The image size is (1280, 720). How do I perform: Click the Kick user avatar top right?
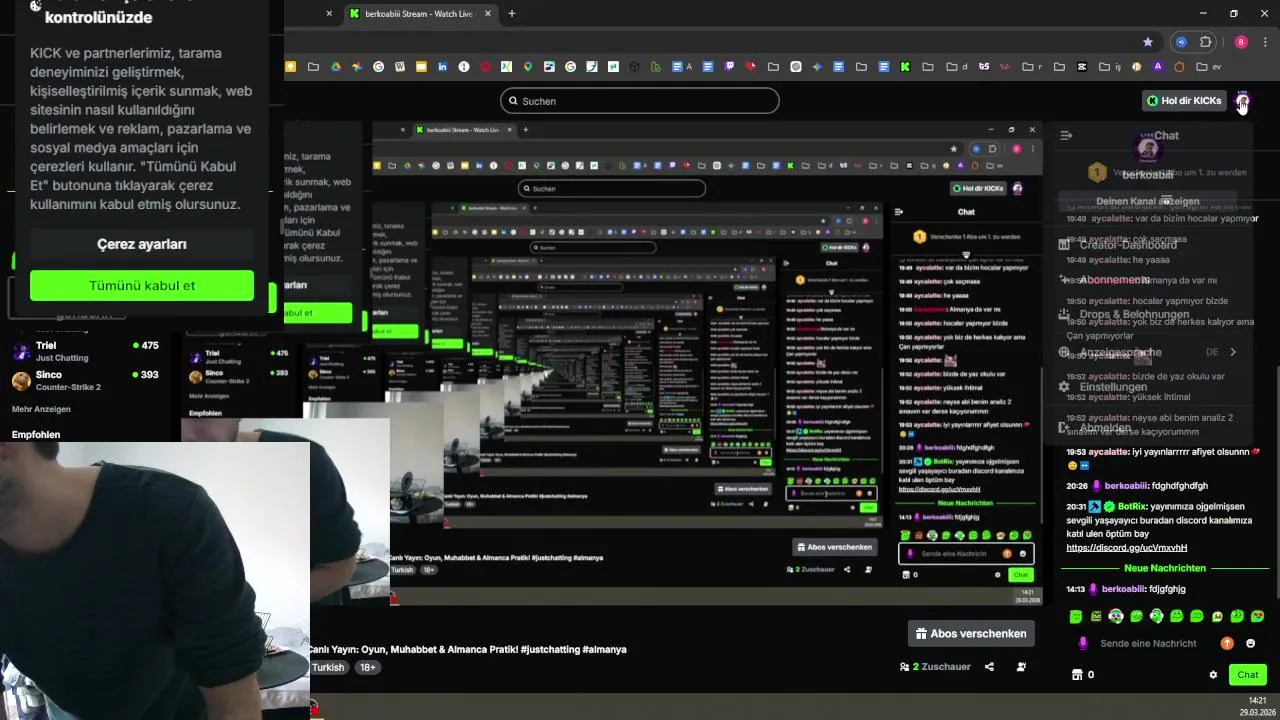pos(1242,101)
